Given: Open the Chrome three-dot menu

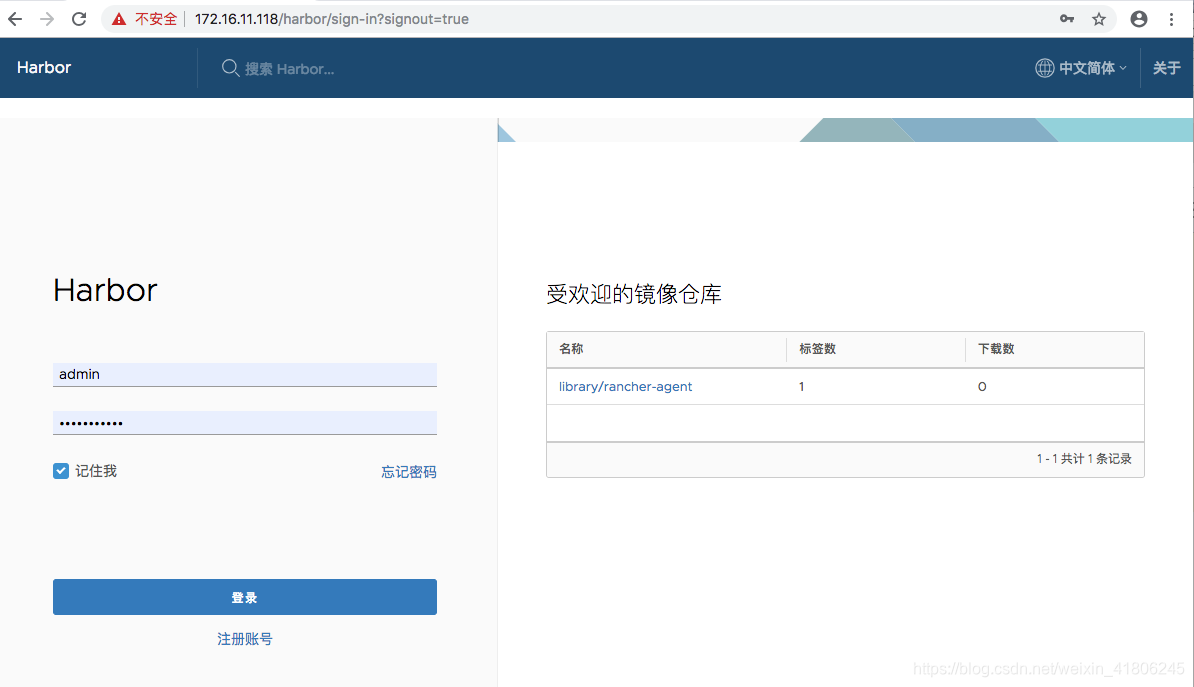Looking at the screenshot, I should coord(1171,18).
